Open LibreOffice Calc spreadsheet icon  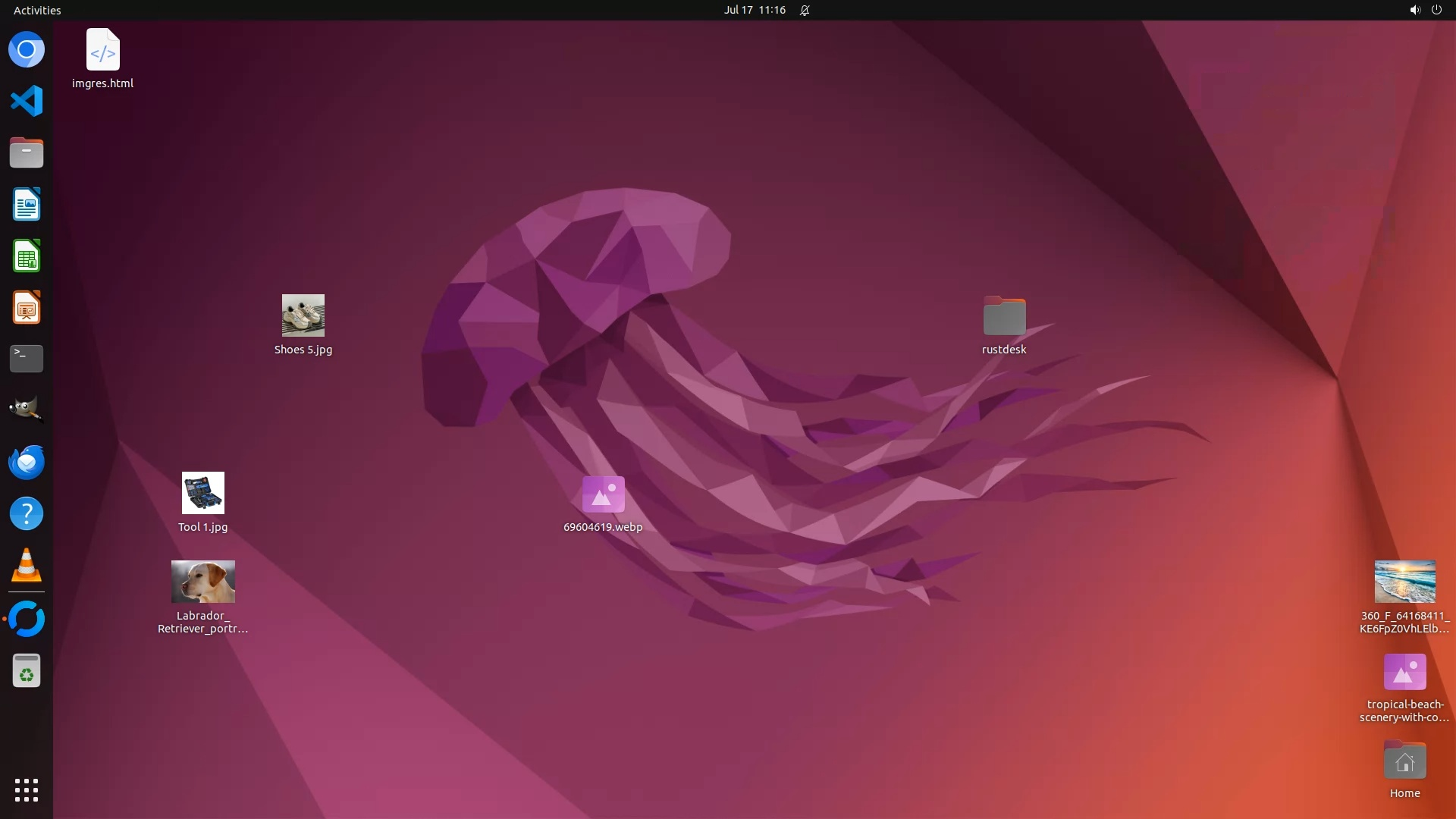coord(27,256)
